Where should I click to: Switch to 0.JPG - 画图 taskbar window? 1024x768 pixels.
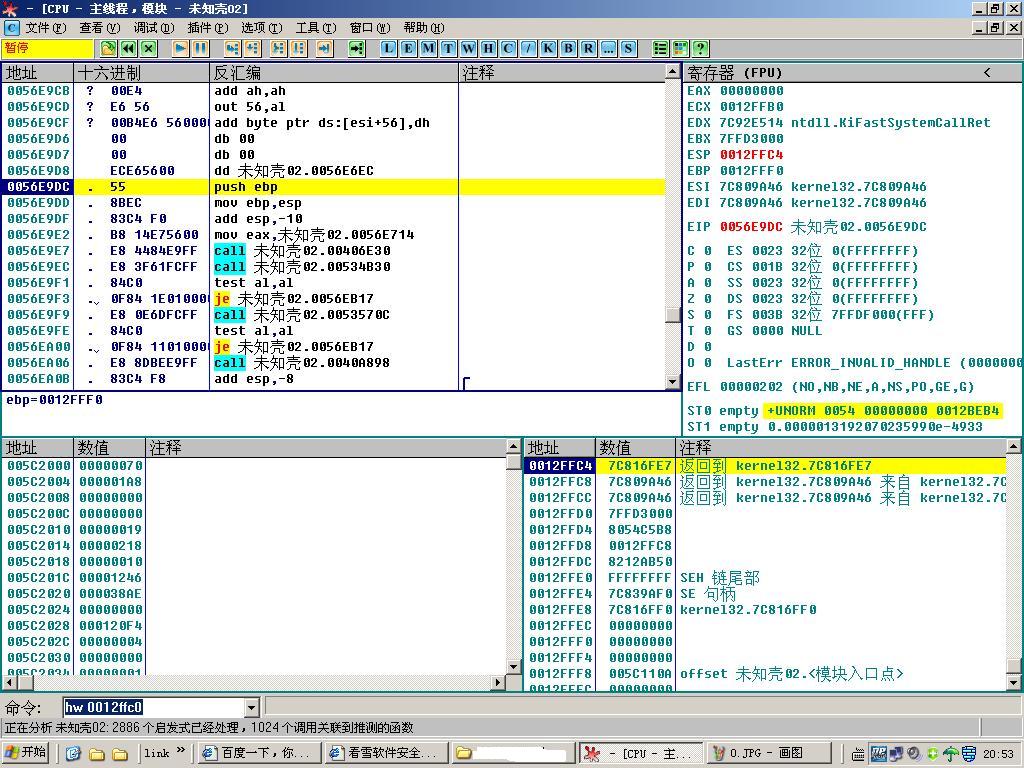(x=769, y=753)
